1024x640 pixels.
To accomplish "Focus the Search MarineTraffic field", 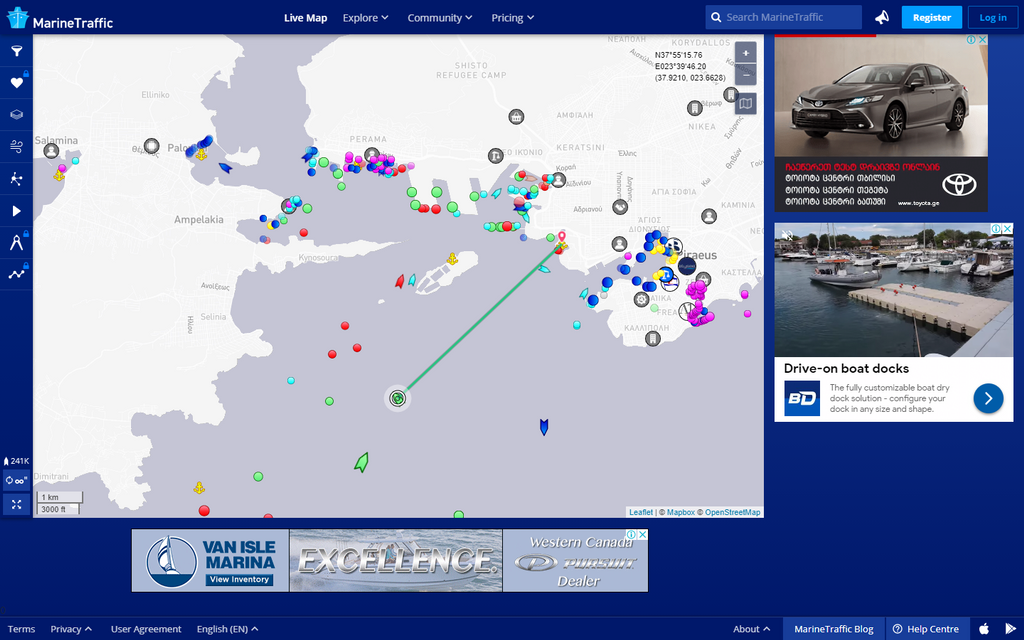I will pyautogui.click(x=783, y=17).
